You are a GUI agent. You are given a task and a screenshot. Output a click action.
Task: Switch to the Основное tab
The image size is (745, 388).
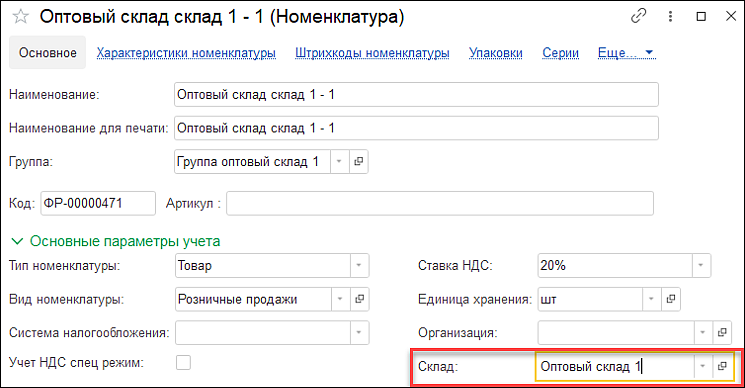[48, 53]
